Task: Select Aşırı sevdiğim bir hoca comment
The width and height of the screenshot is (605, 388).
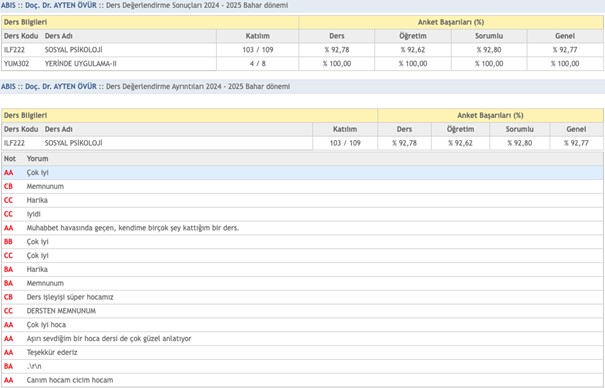Action: tap(302, 339)
